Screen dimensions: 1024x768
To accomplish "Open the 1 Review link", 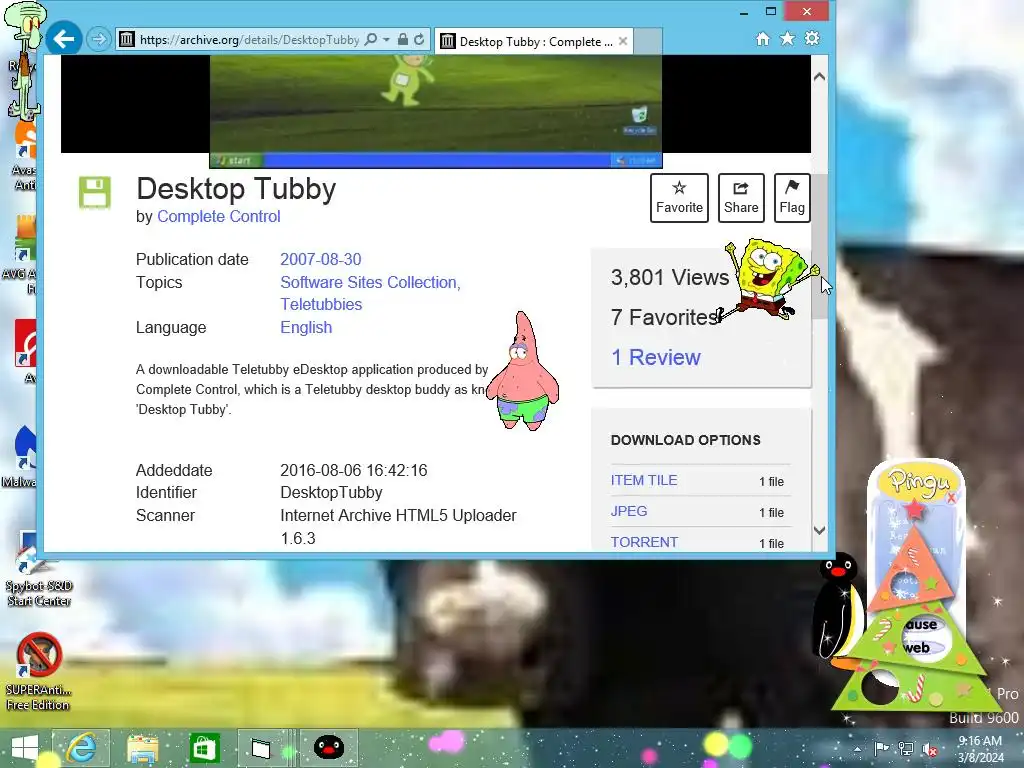I will point(656,357).
